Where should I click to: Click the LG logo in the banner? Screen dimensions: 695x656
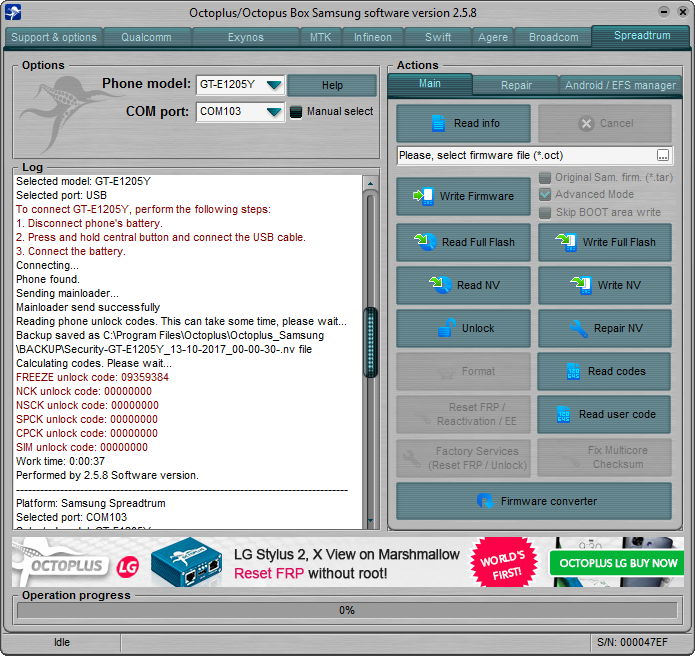(x=128, y=566)
